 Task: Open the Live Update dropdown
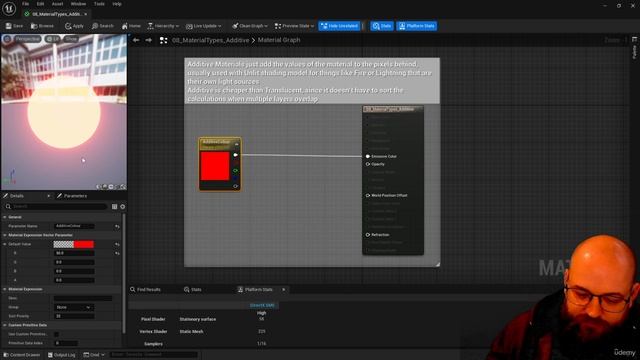(203, 26)
